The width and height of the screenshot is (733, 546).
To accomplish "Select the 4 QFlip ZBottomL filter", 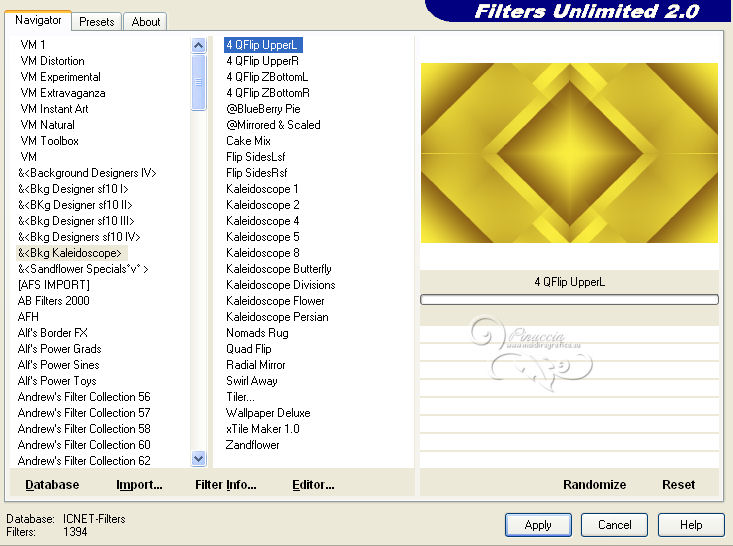I will coord(267,77).
